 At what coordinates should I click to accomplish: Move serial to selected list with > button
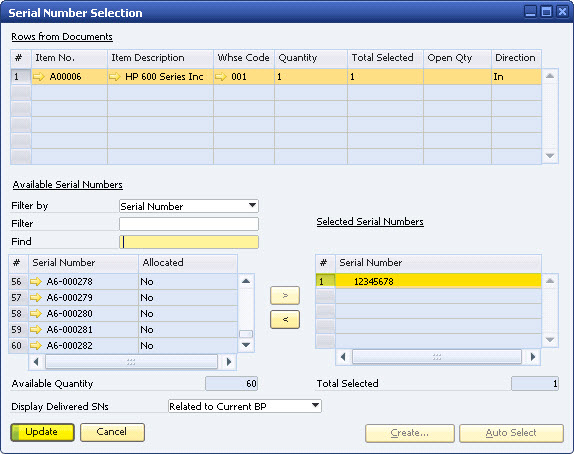point(285,295)
